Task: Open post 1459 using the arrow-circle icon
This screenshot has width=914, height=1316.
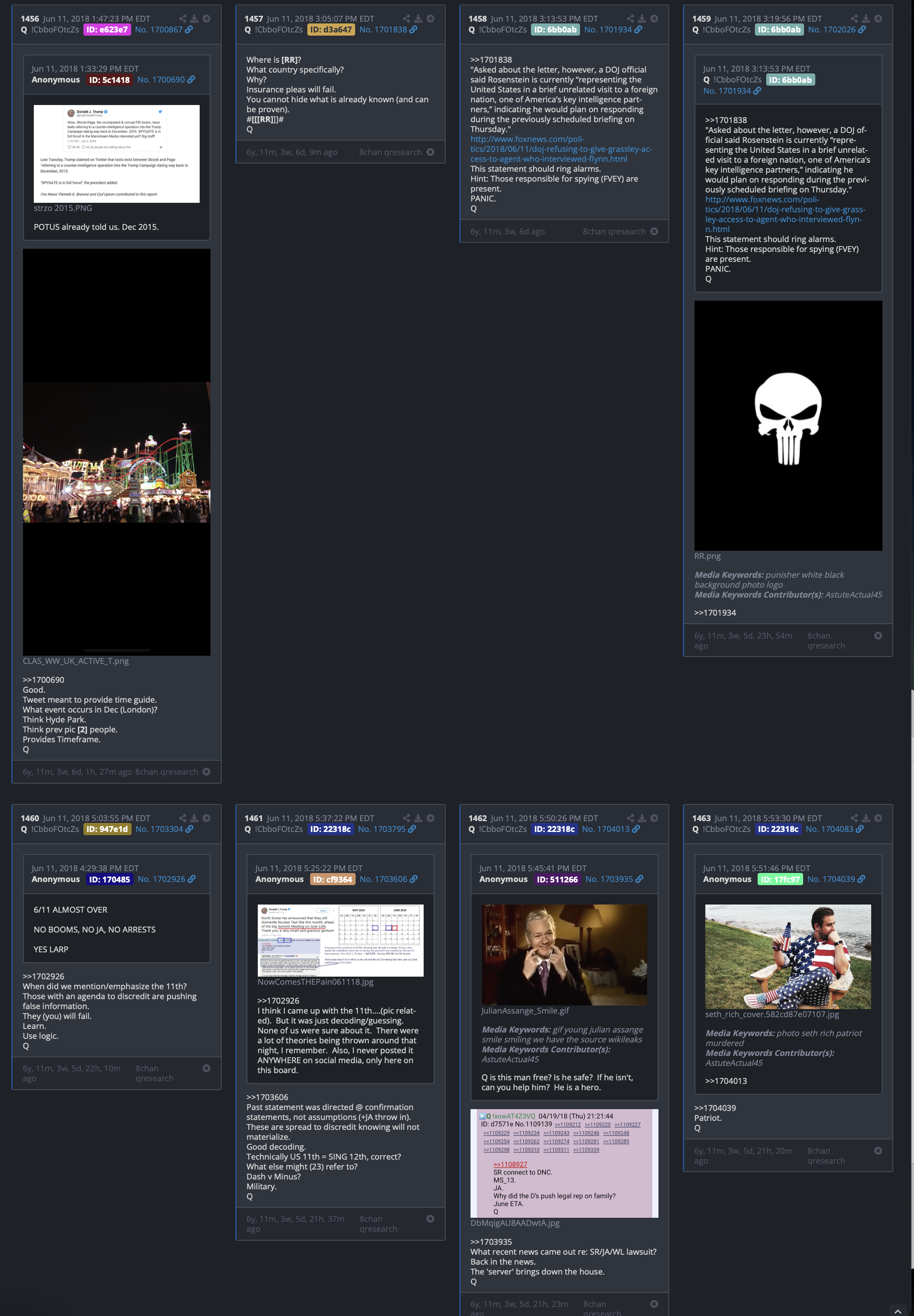Action: [x=878, y=19]
